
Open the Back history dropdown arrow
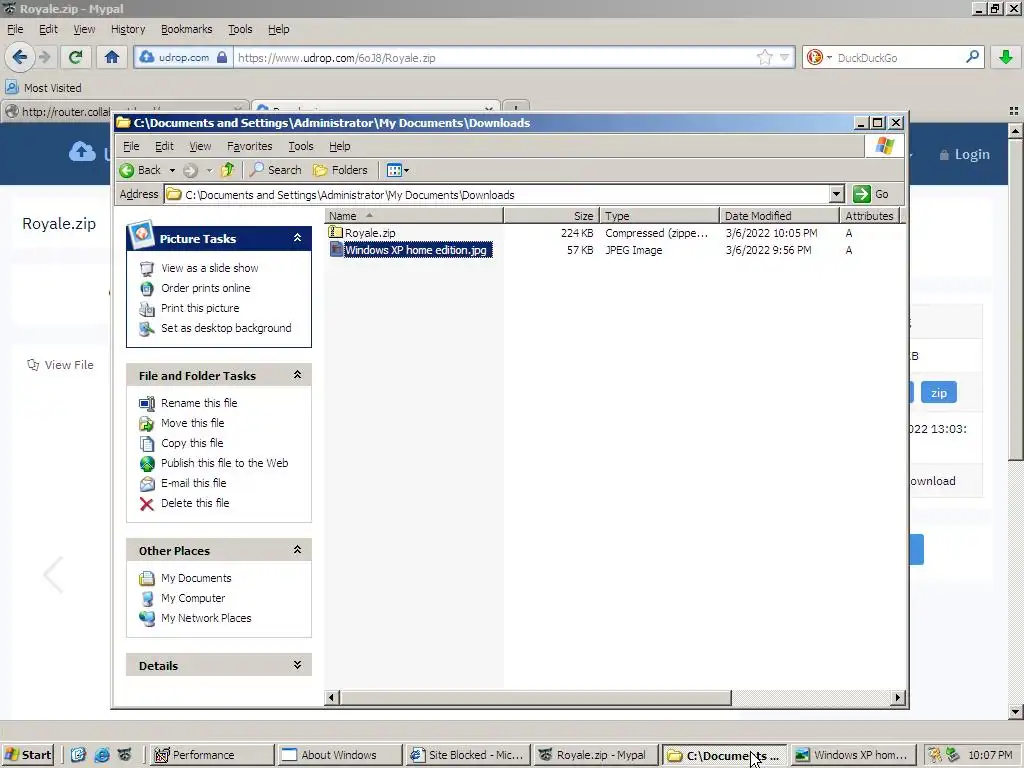172,170
